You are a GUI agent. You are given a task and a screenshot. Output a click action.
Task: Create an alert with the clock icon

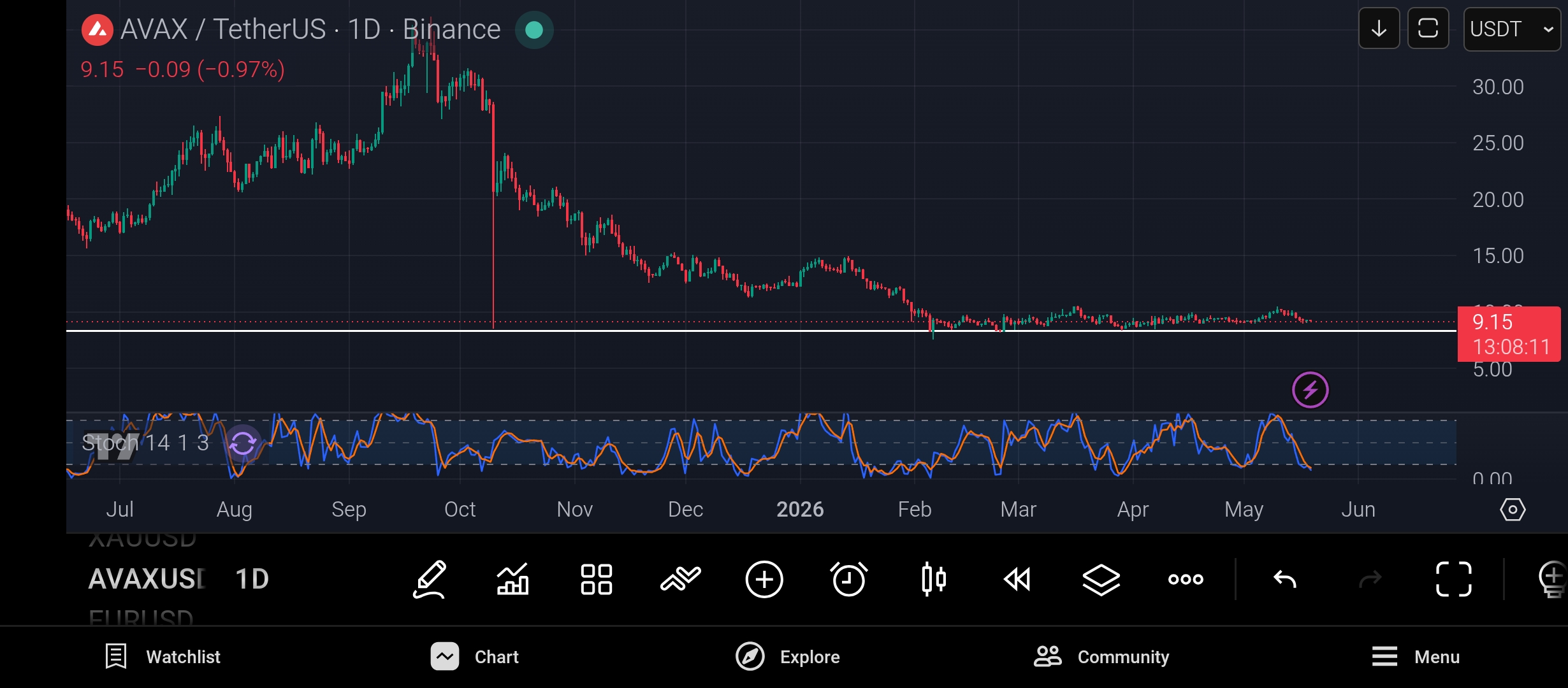(849, 579)
